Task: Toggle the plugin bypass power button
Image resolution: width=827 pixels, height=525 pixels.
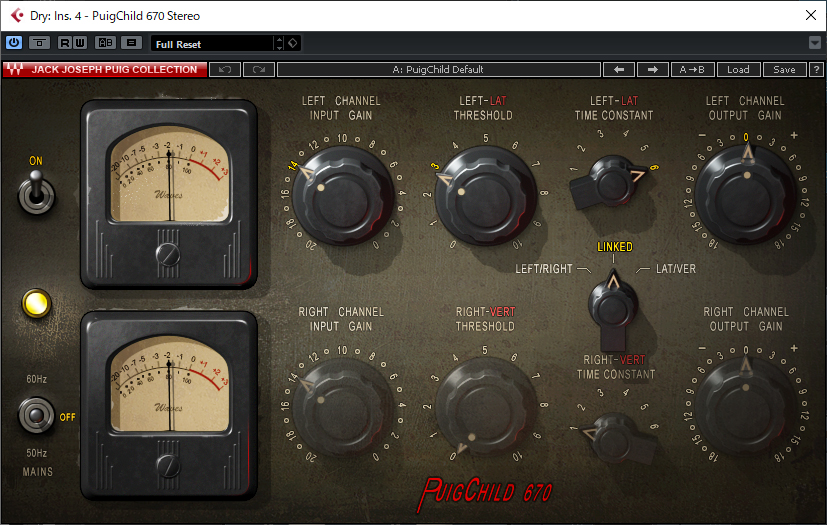Action: pyautogui.click(x=14, y=43)
